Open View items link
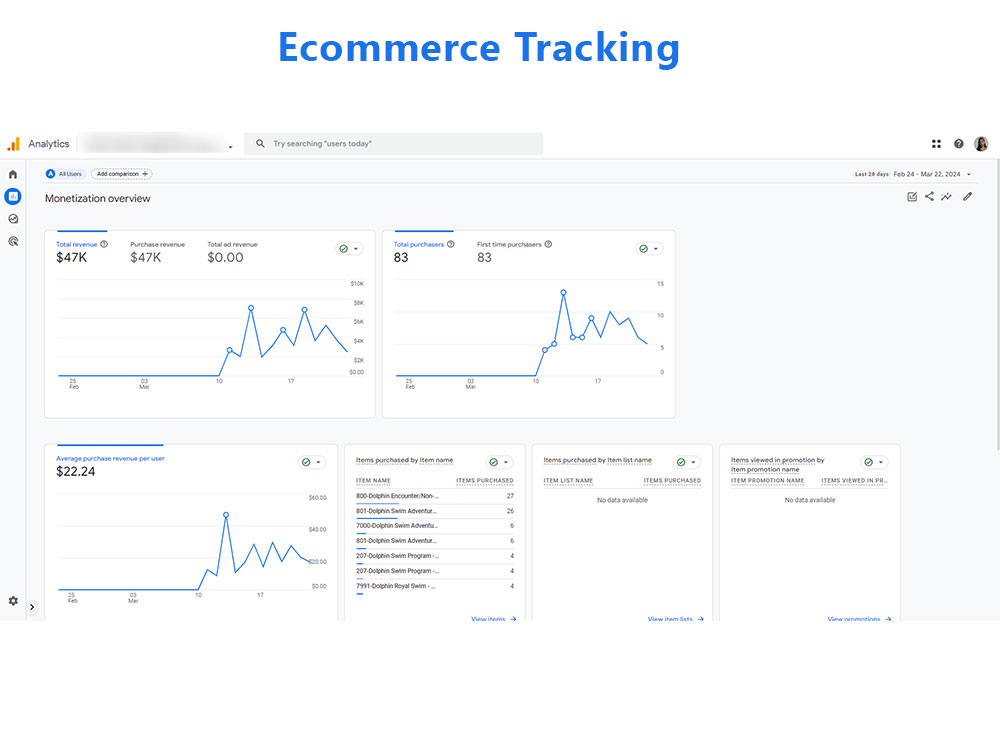The height and width of the screenshot is (750, 1000). pos(494,618)
